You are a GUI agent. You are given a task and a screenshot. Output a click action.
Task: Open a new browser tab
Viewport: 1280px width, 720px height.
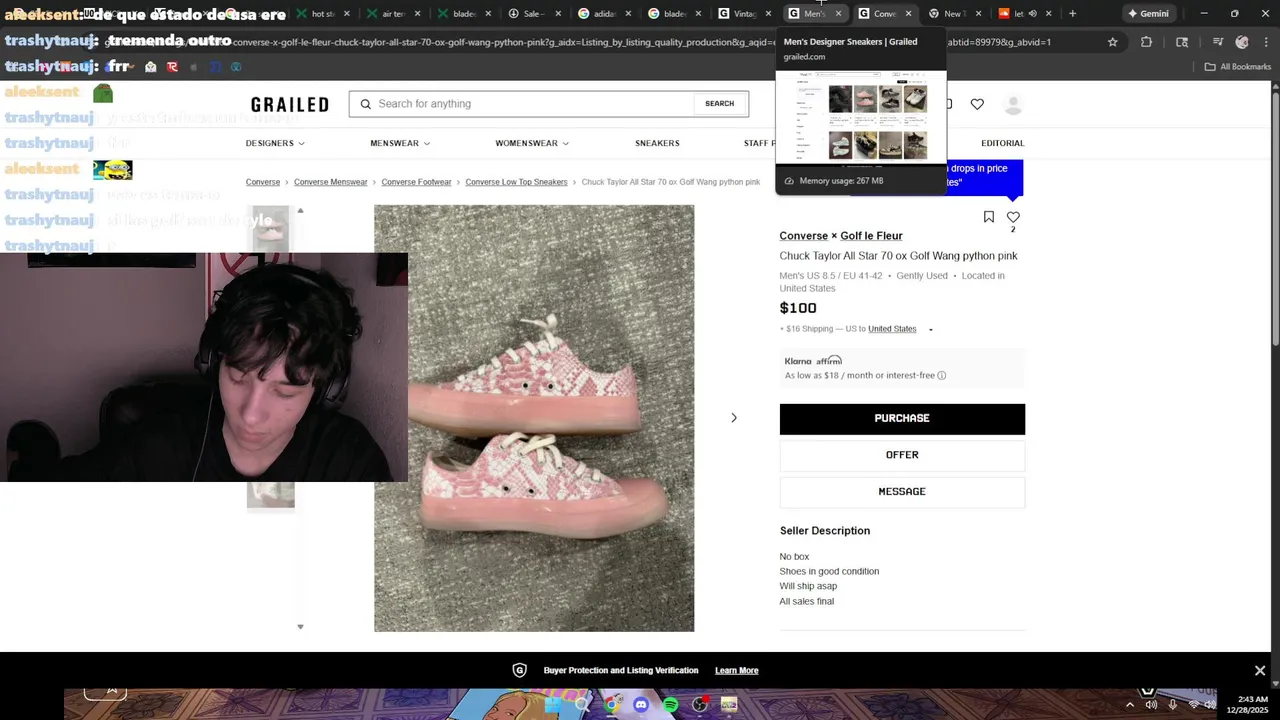(x=1072, y=14)
